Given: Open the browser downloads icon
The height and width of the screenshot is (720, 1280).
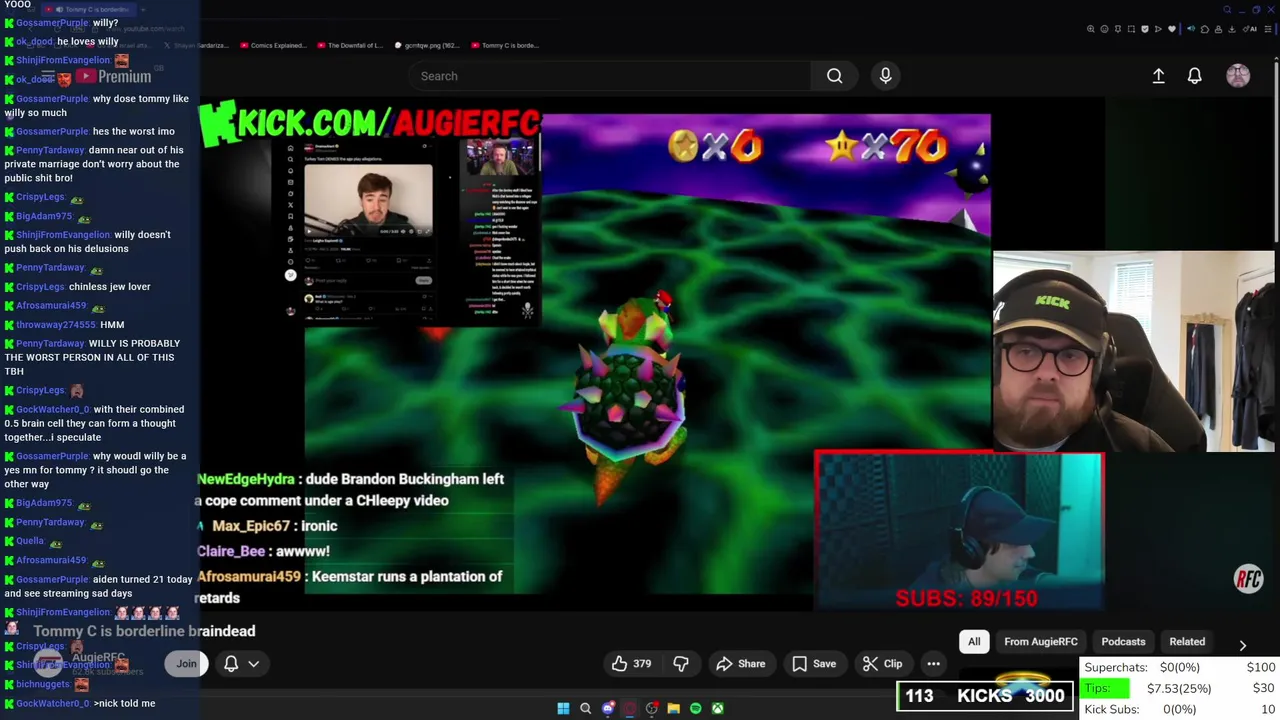Looking at the screenshot, I should pyautogui.click(x=1232, y=29).
